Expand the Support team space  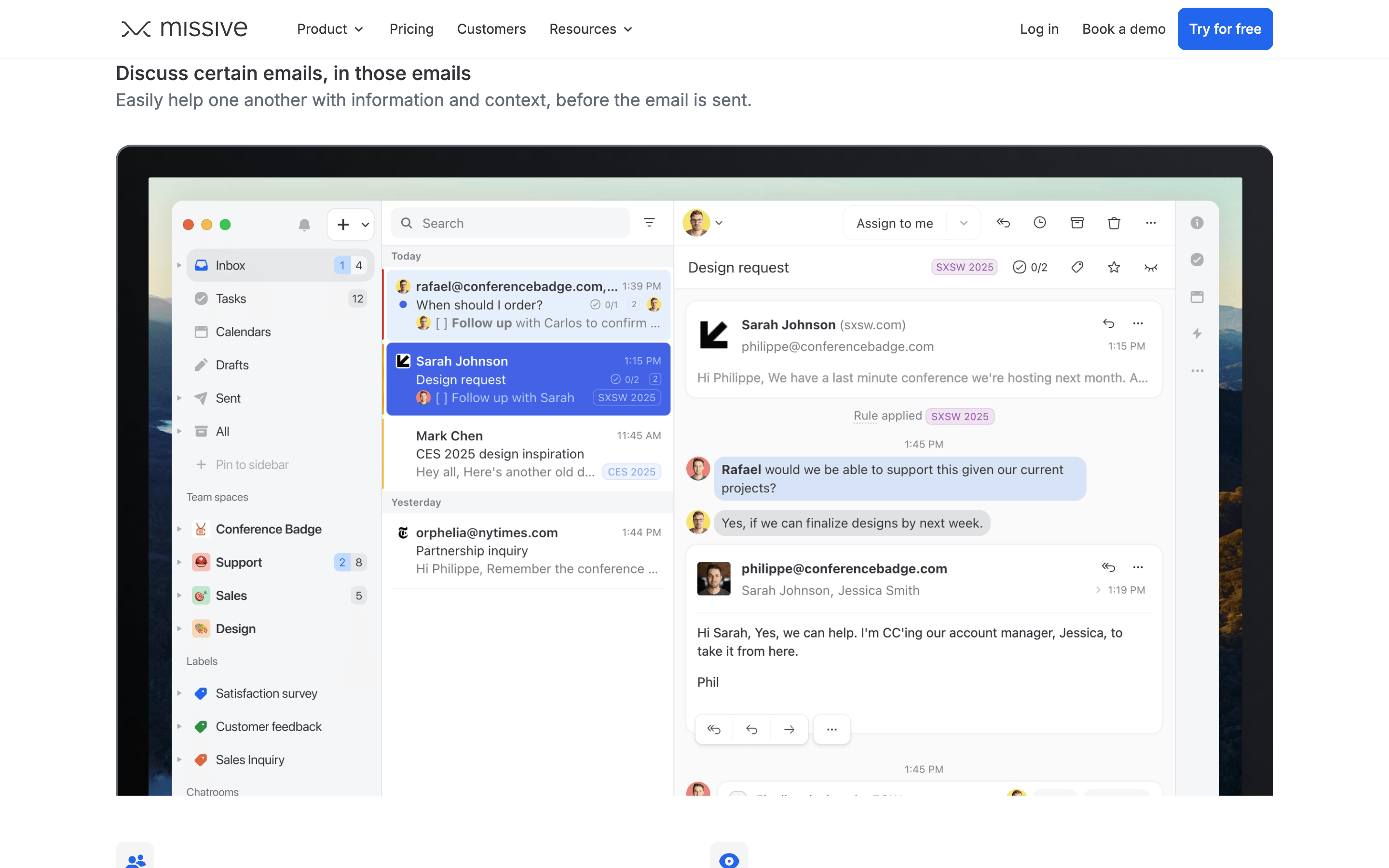(x=179, y=562)
